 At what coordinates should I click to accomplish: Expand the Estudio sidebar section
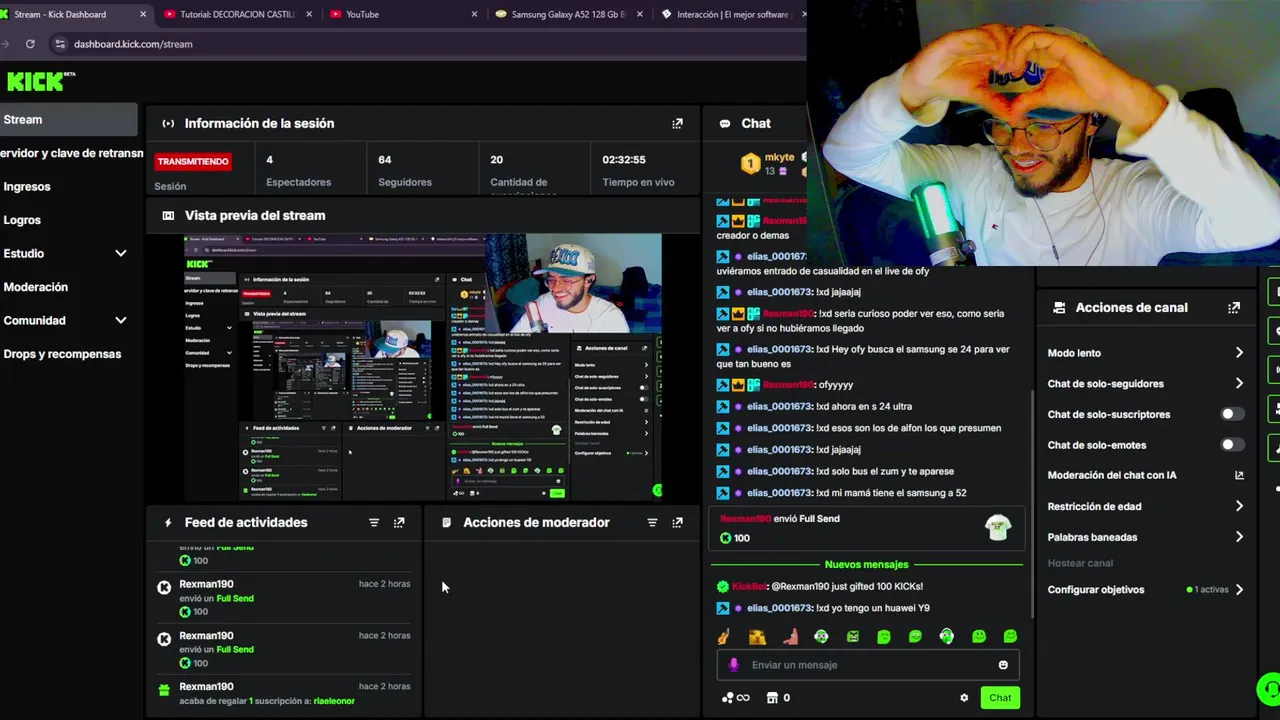pos(121,254)
